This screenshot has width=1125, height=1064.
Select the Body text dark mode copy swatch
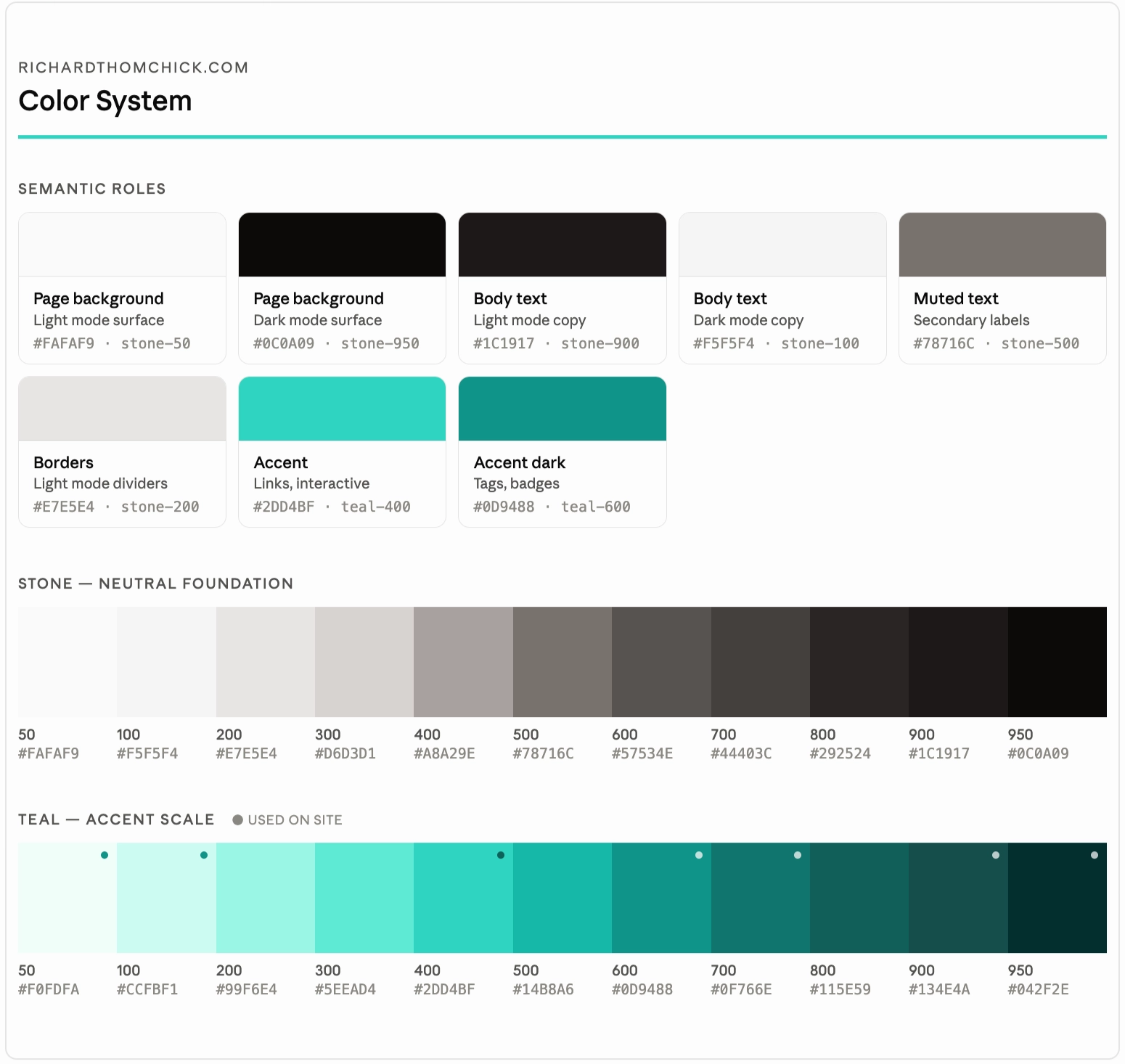point(782,245)
